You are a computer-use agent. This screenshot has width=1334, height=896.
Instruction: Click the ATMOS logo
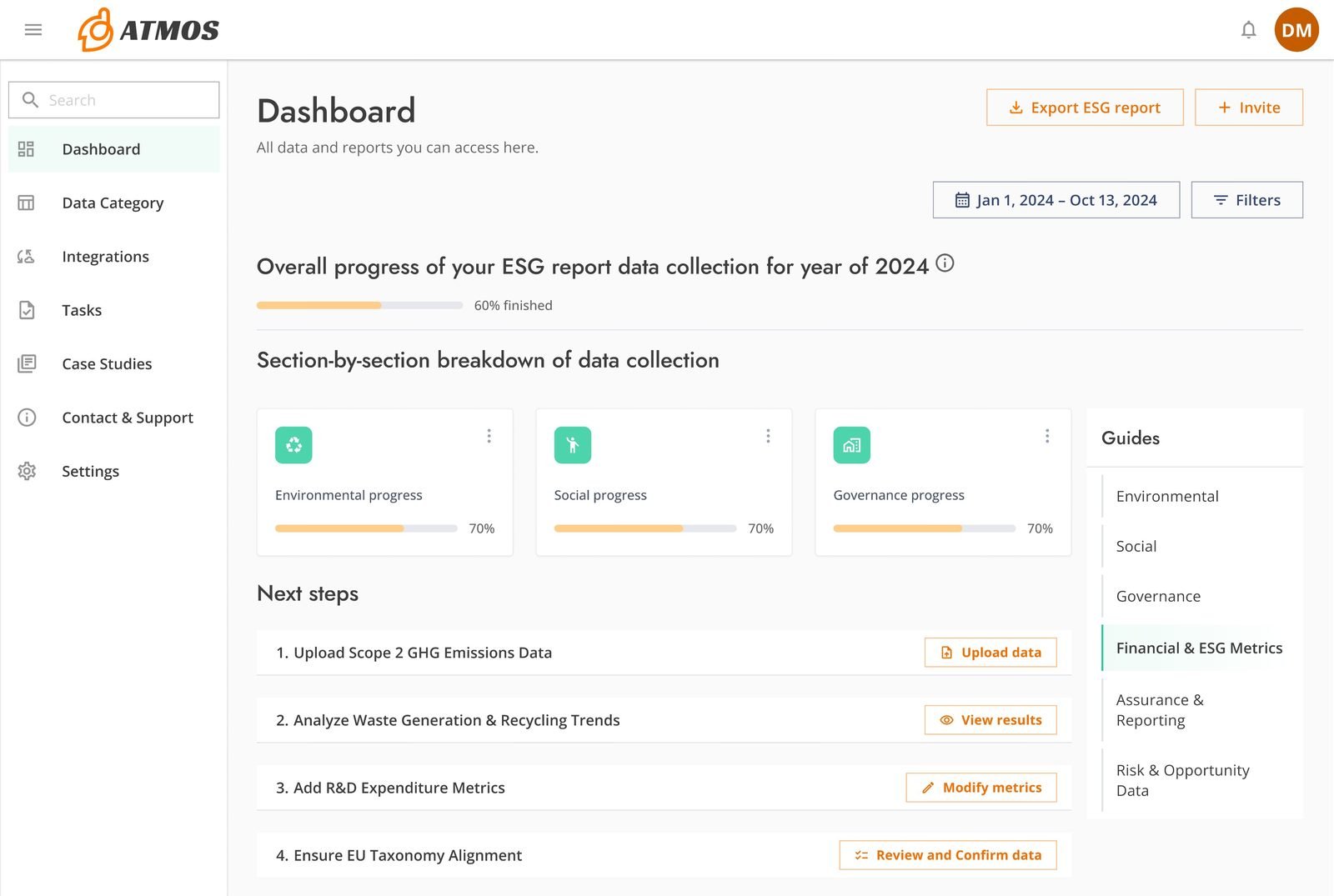pos(148,30)
